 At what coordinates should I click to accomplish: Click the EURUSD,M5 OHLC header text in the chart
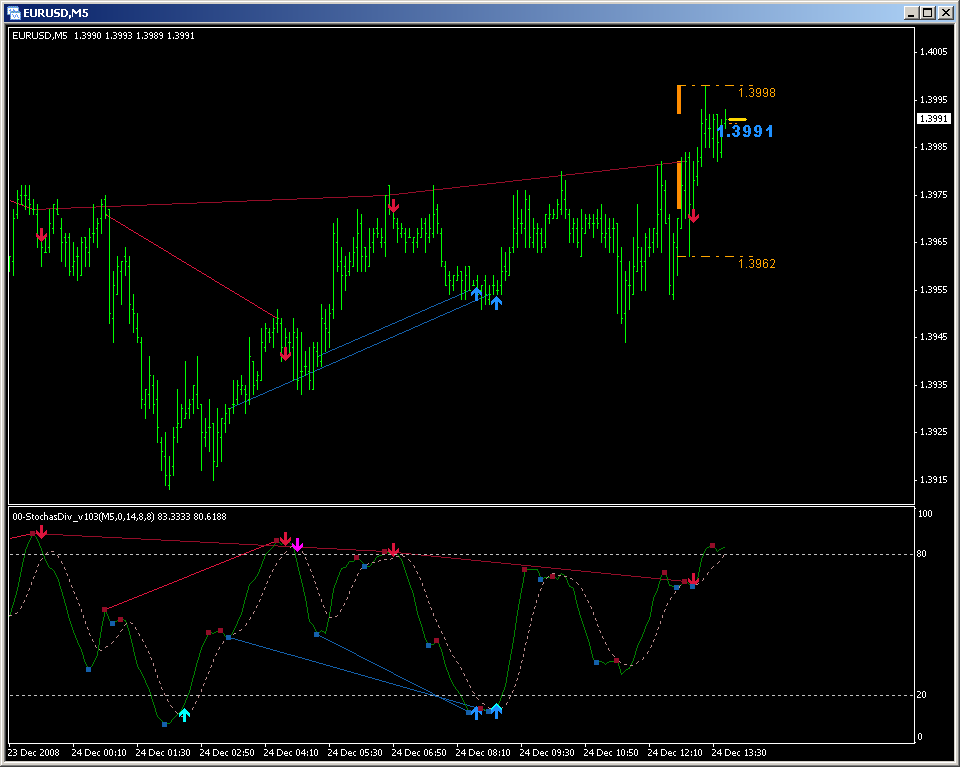[x=103, y=36]
